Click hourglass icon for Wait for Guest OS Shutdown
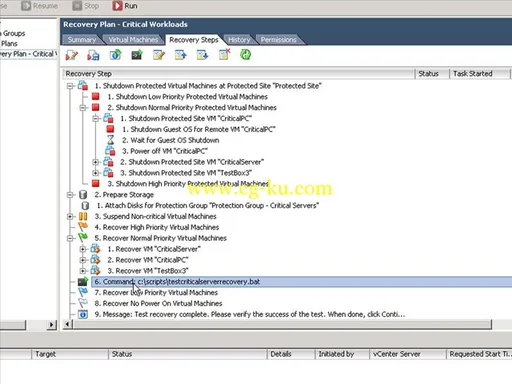The height and width of the screenshot is (384, 512). pos(110,140)
